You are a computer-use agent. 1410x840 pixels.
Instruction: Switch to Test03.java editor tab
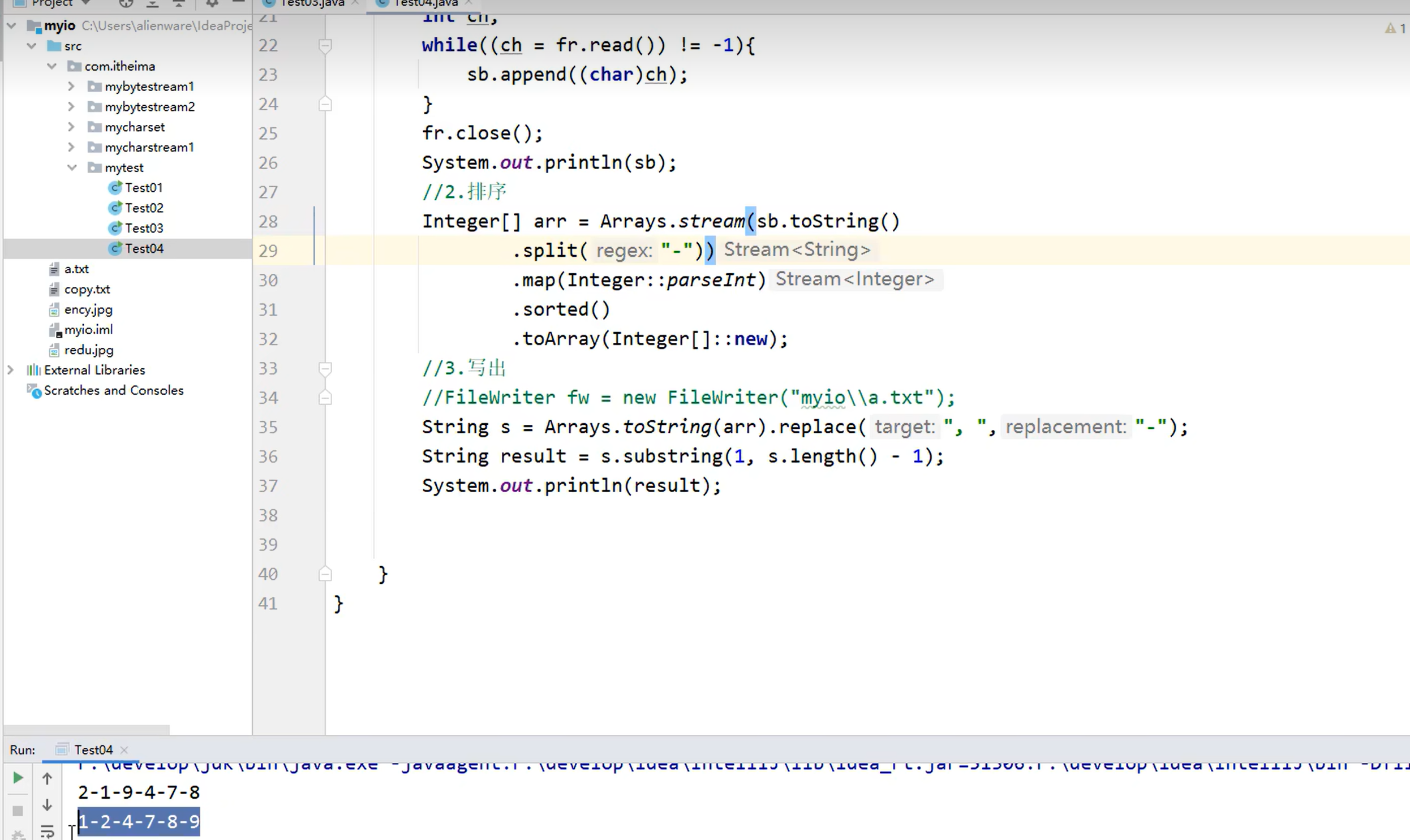(x=312, y=3)
